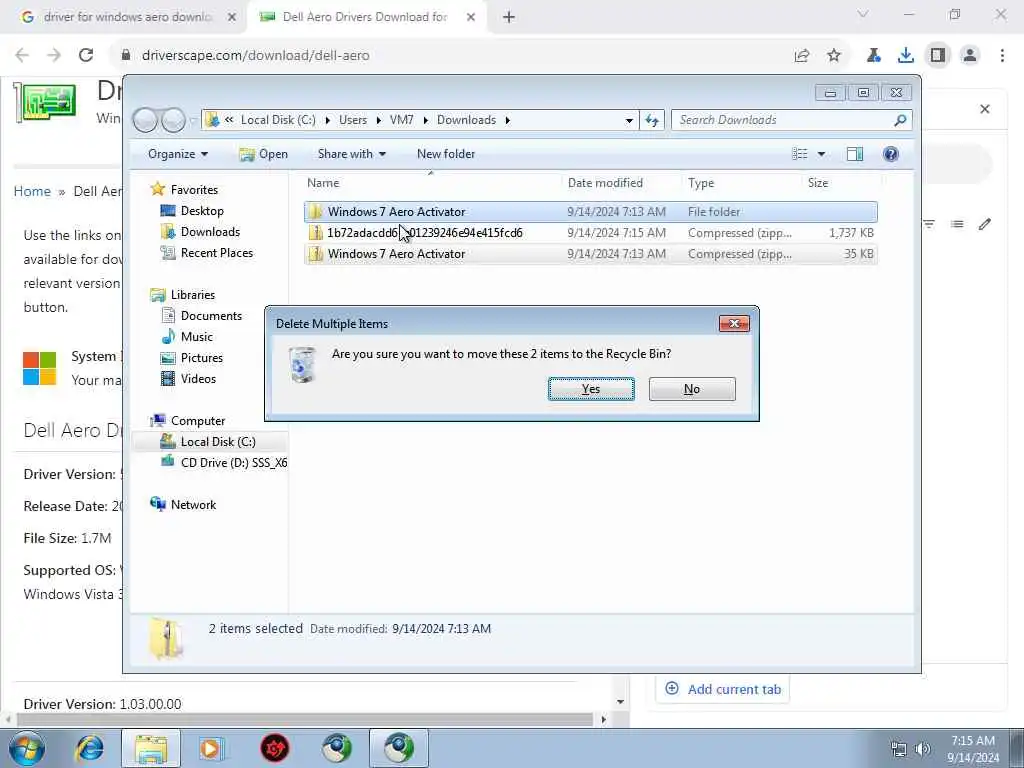Click the edit pencil icon in side panel
1024x768 pixels.
coord(985,225)
